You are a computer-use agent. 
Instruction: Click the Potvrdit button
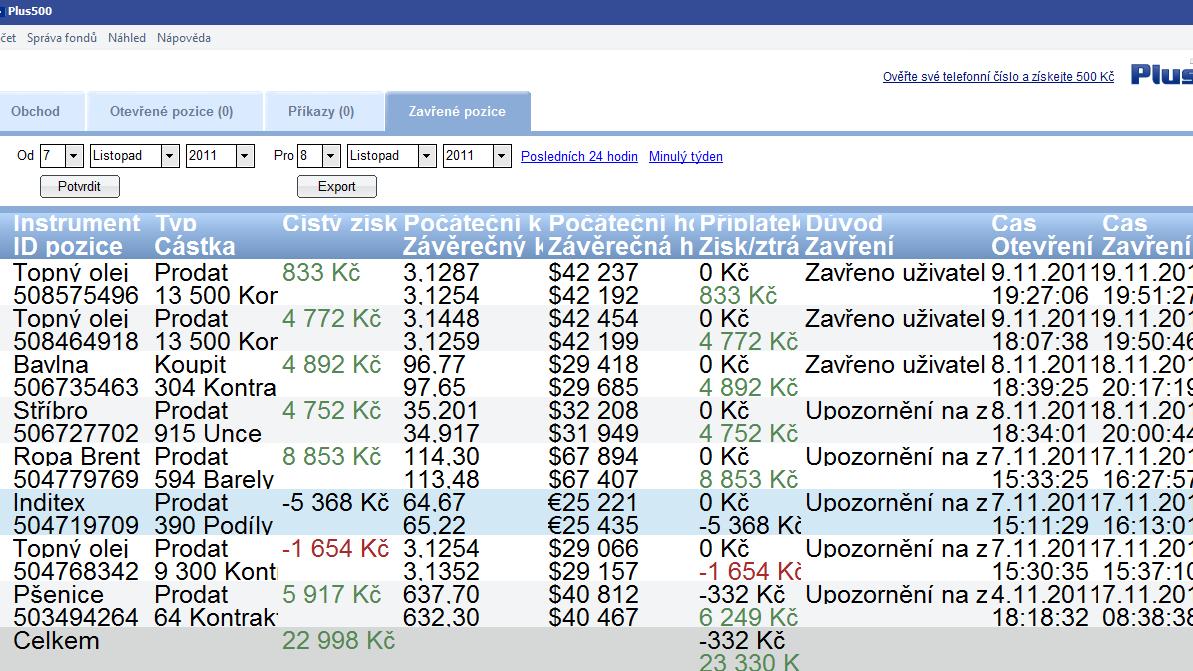coord(80,186)
